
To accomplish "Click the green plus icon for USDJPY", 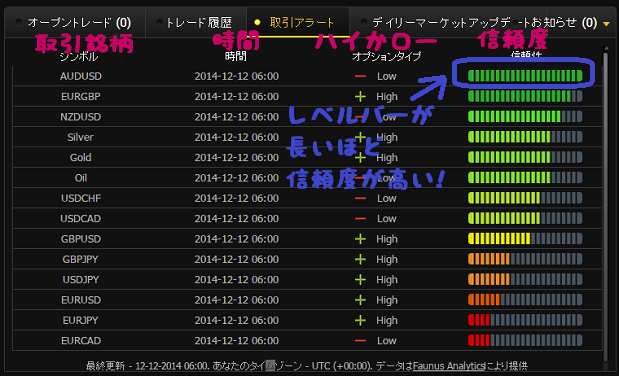I will tap(360, 280).
